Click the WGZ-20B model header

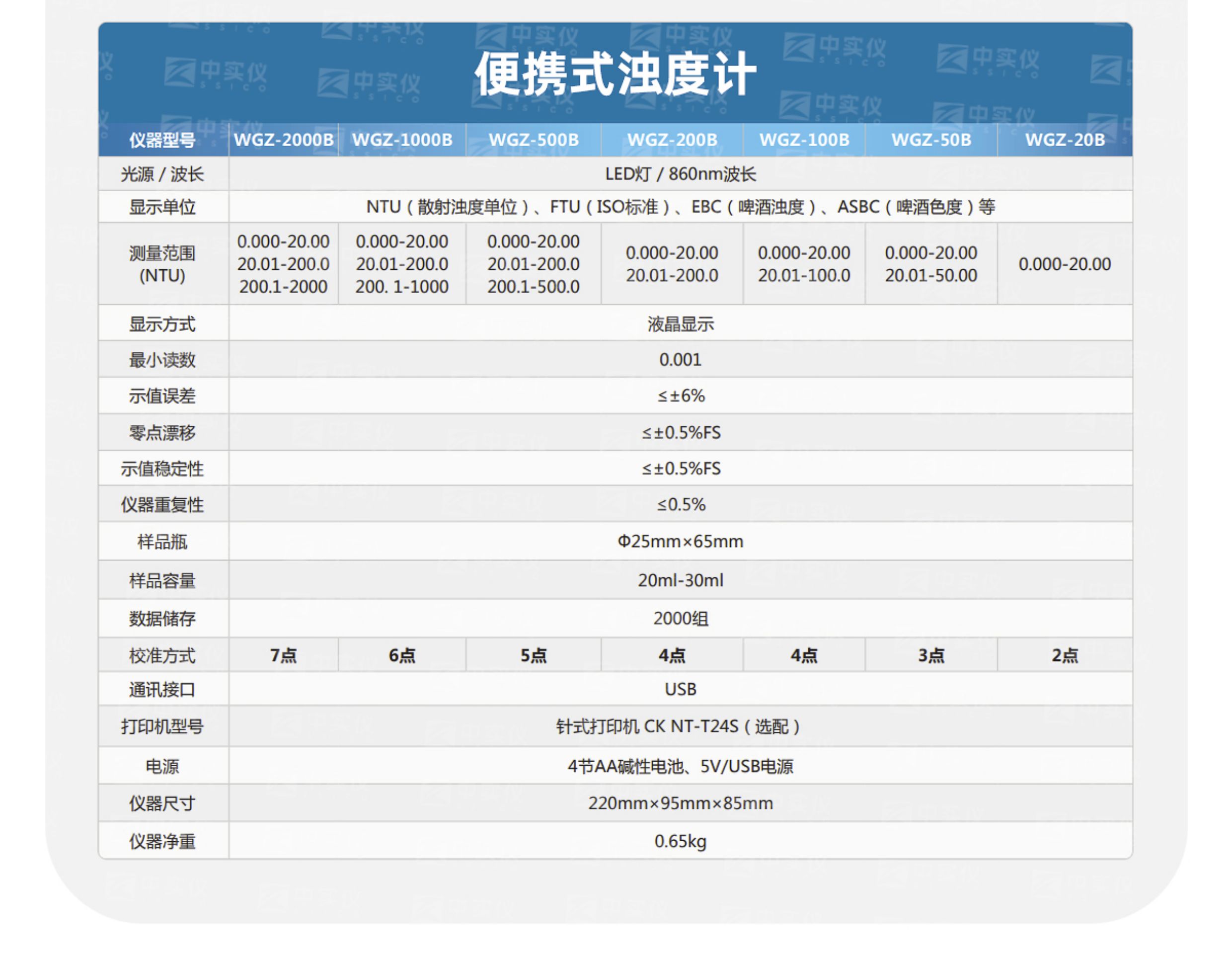click(1065, 140)
